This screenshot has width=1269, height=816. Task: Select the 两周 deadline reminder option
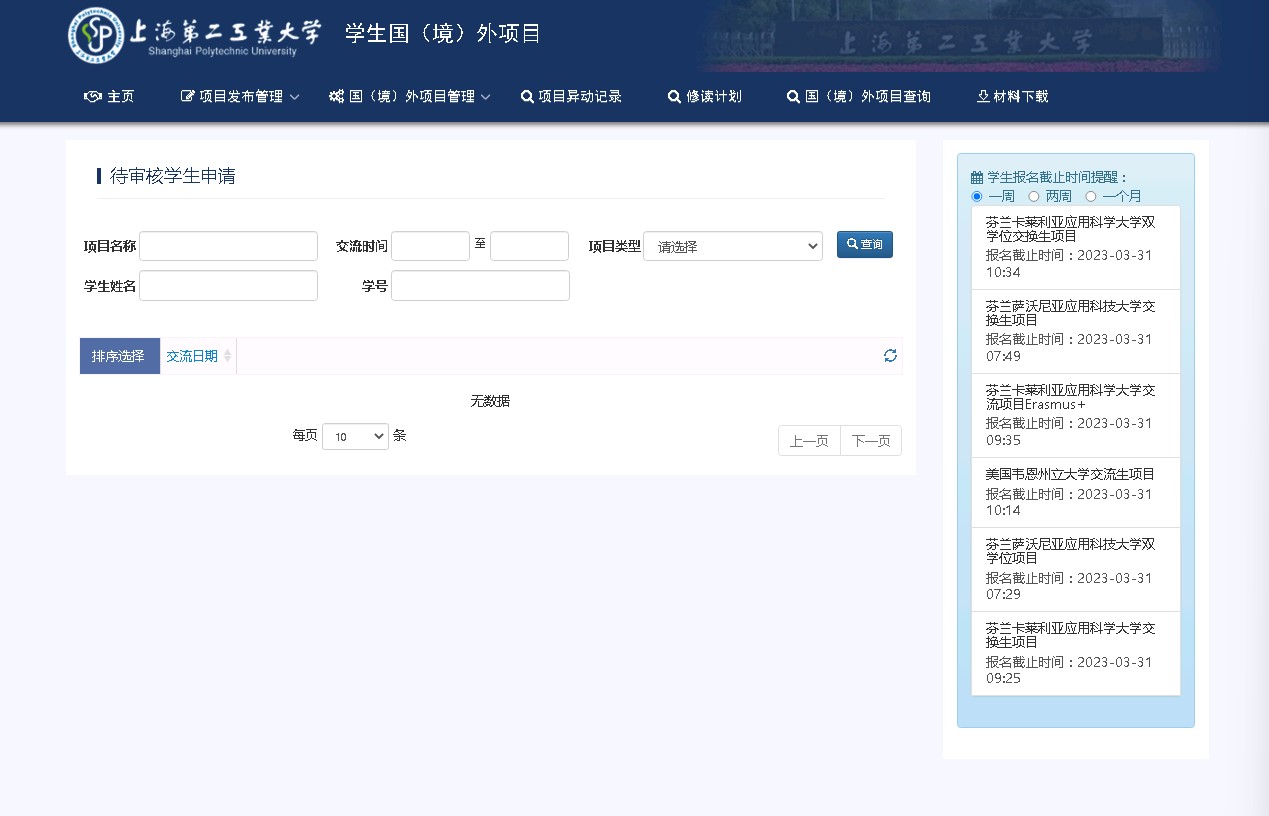pos(1034,197)
